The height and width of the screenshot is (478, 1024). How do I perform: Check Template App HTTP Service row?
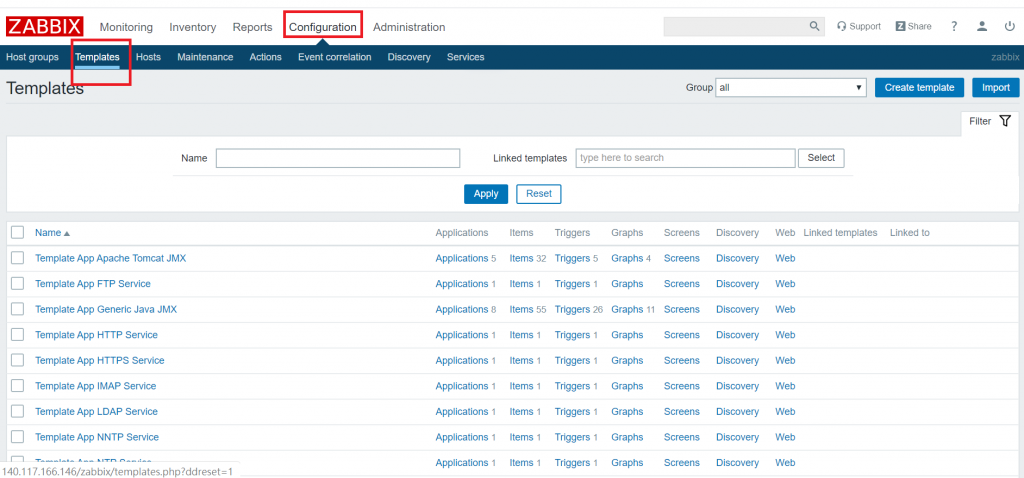(18, 334)
